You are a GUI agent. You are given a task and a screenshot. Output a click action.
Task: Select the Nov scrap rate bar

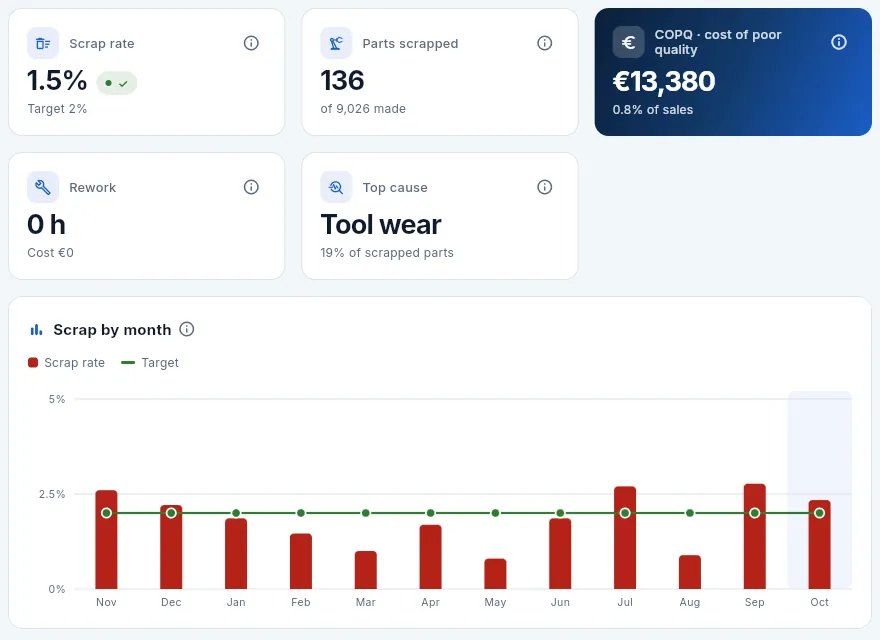point(106,540)
